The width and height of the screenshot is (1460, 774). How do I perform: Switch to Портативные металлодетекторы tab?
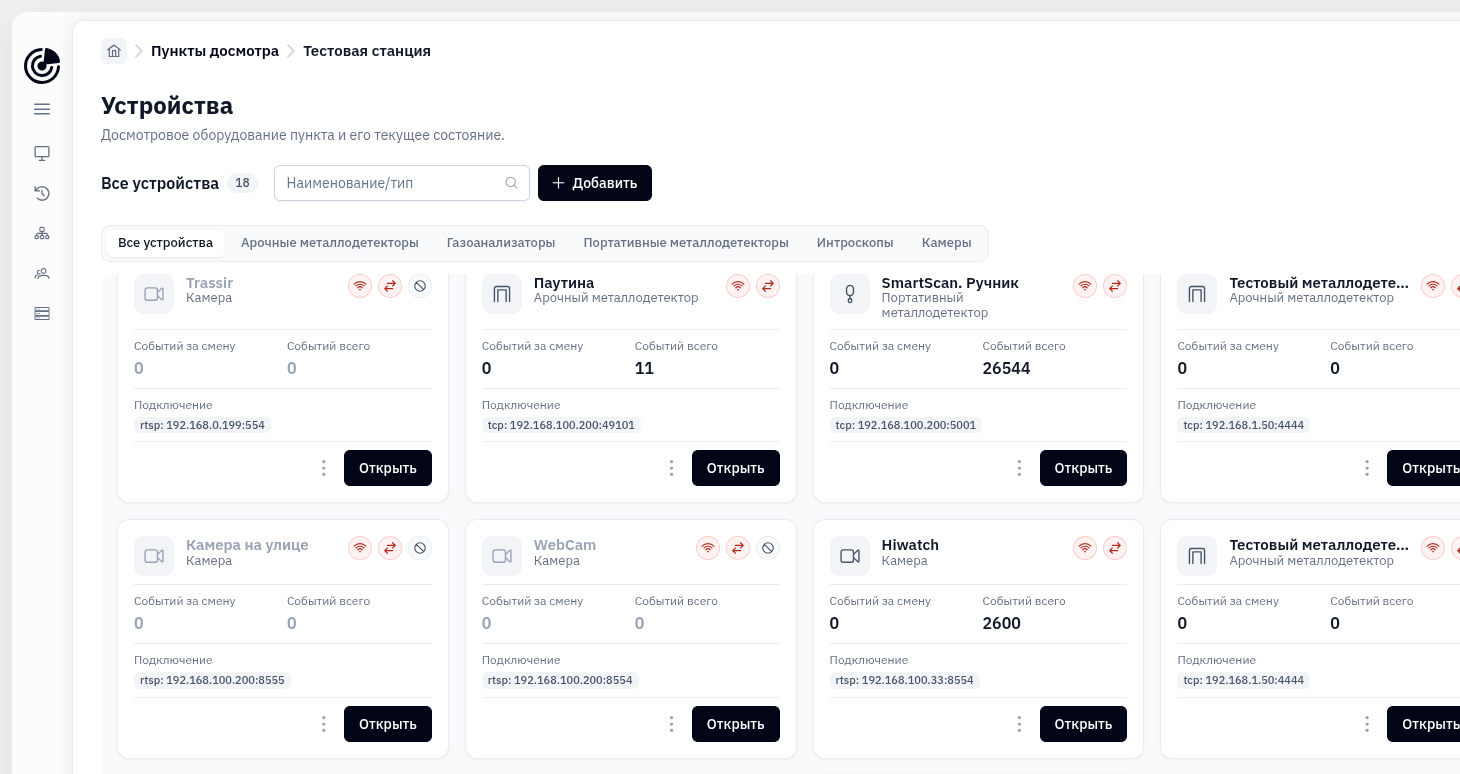pos(686,243)
